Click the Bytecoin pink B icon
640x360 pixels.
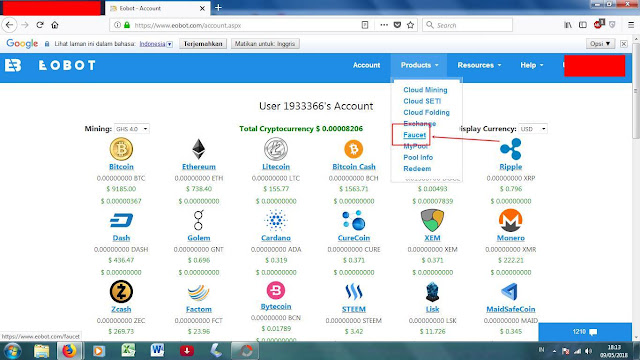(276, 291)
